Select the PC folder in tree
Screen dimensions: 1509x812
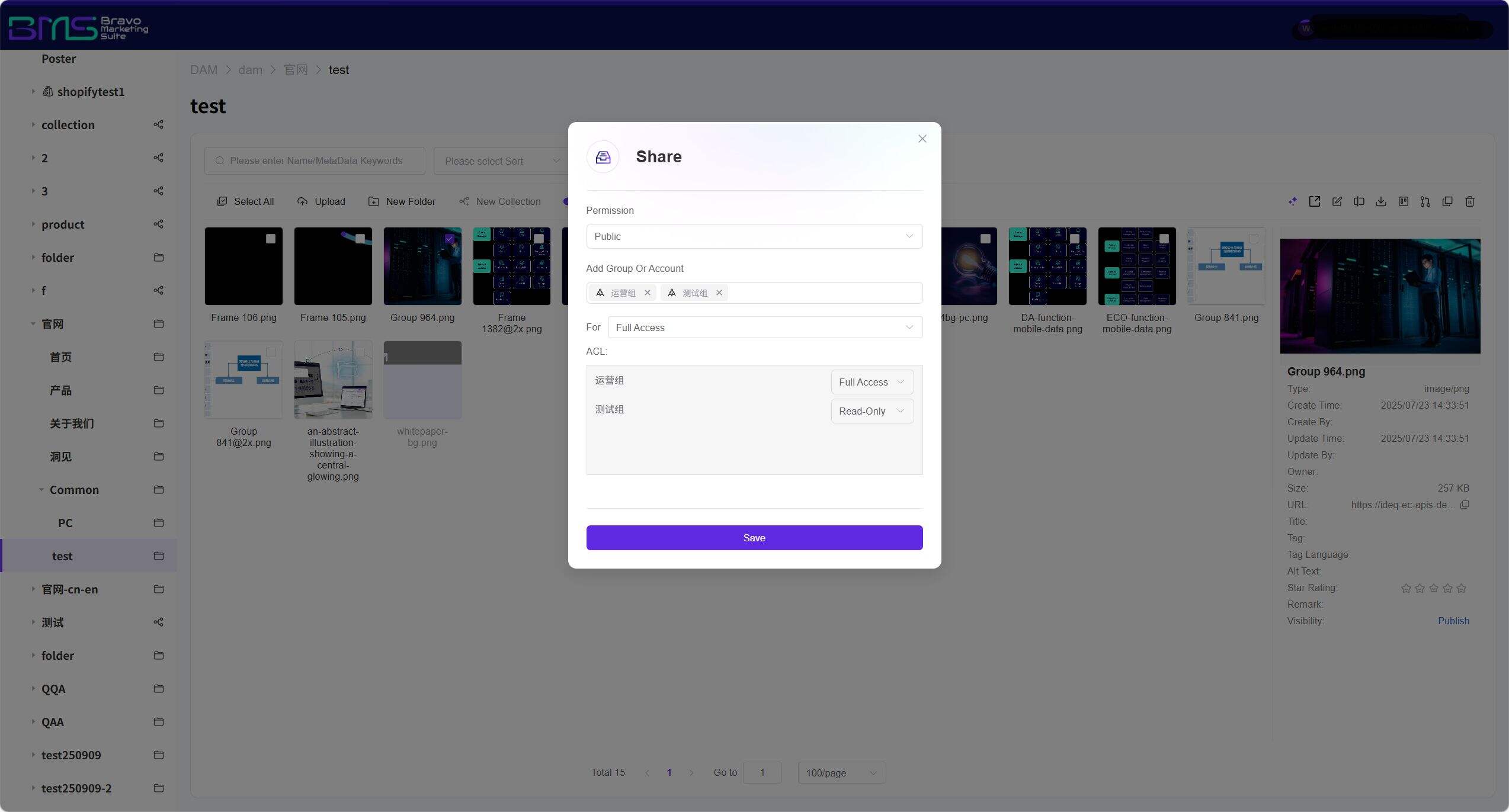pyautogui.click(x=65, y=523)
